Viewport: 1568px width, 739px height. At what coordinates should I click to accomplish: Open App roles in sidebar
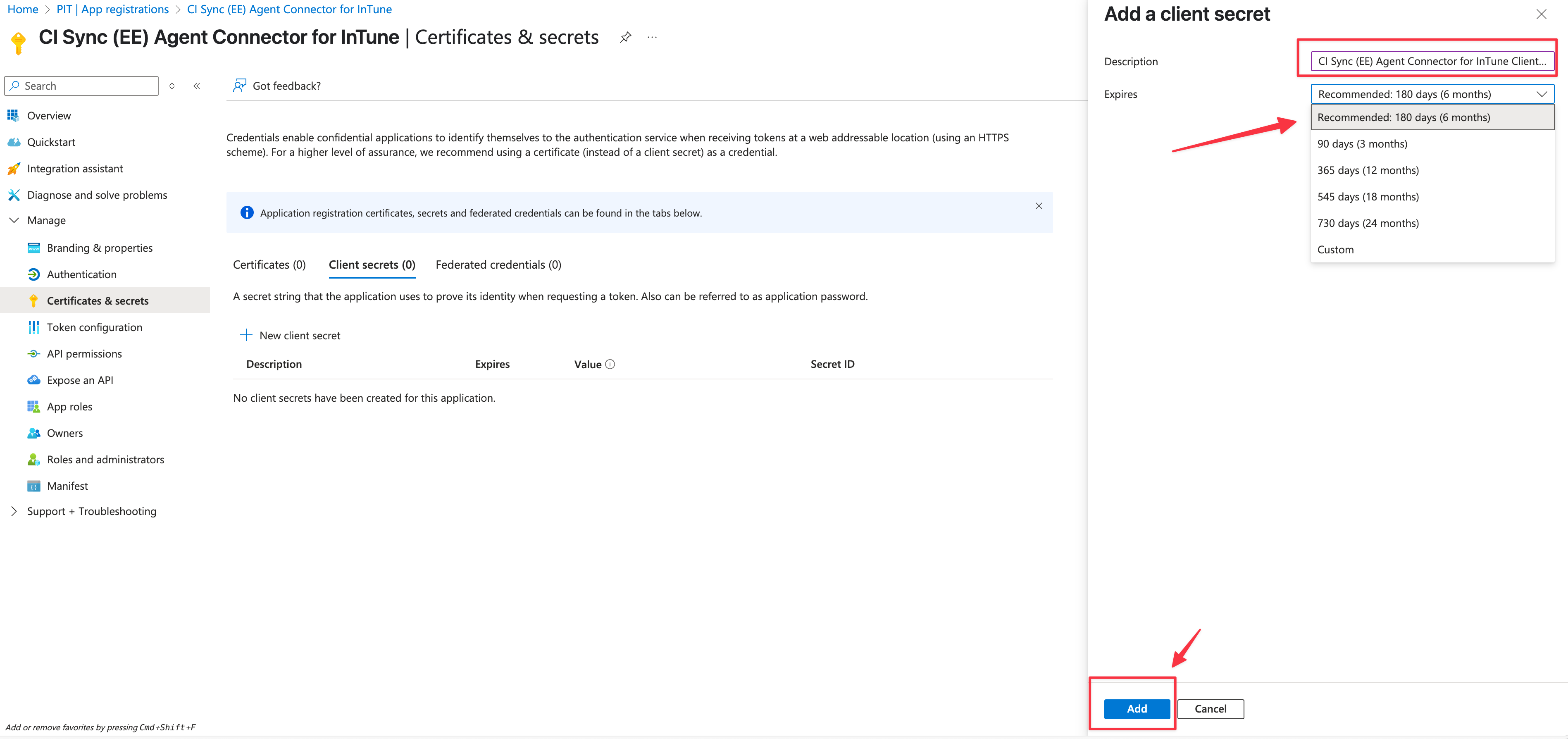[69, 407]
